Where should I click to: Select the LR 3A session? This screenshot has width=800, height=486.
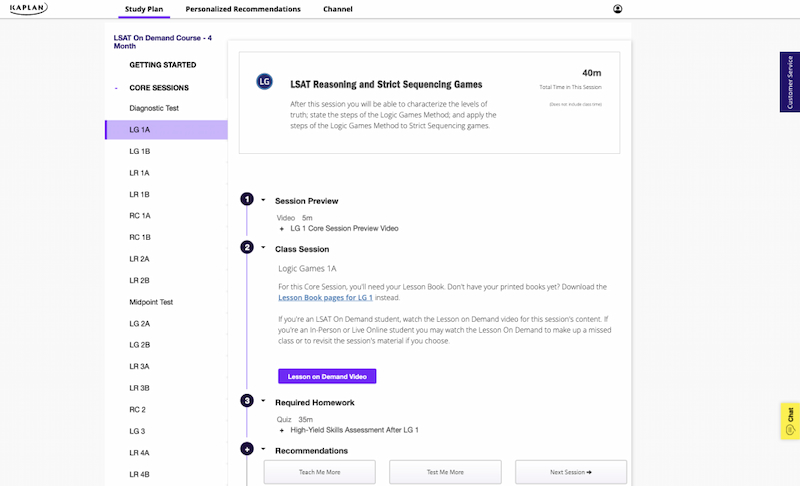pos(139,366)
